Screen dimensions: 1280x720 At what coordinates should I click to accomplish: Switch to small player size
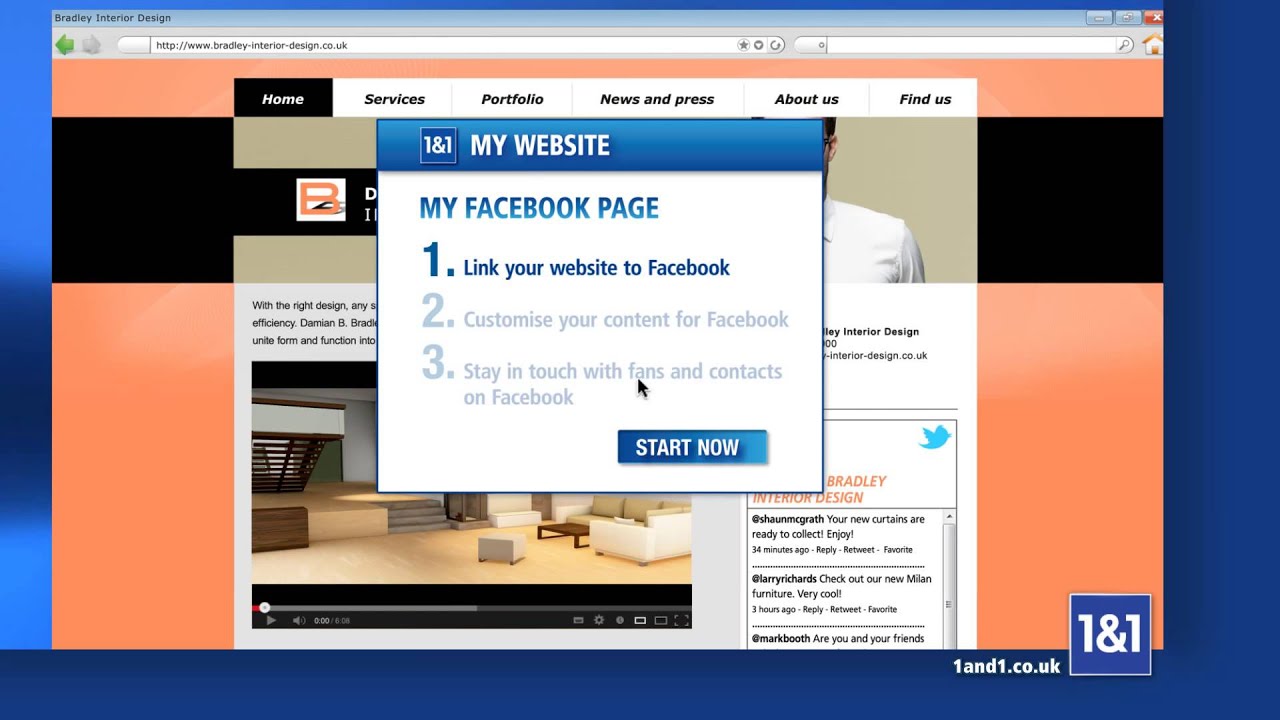640,620
